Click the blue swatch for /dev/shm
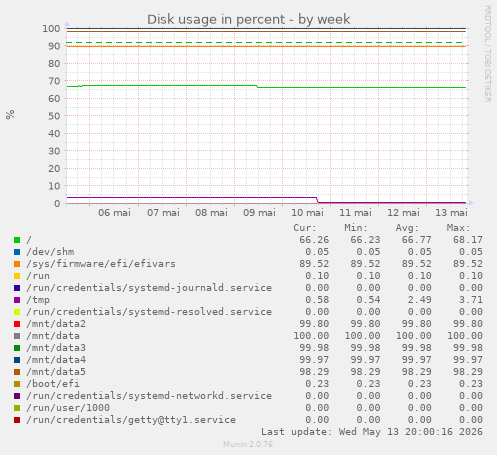 [17, 252]
